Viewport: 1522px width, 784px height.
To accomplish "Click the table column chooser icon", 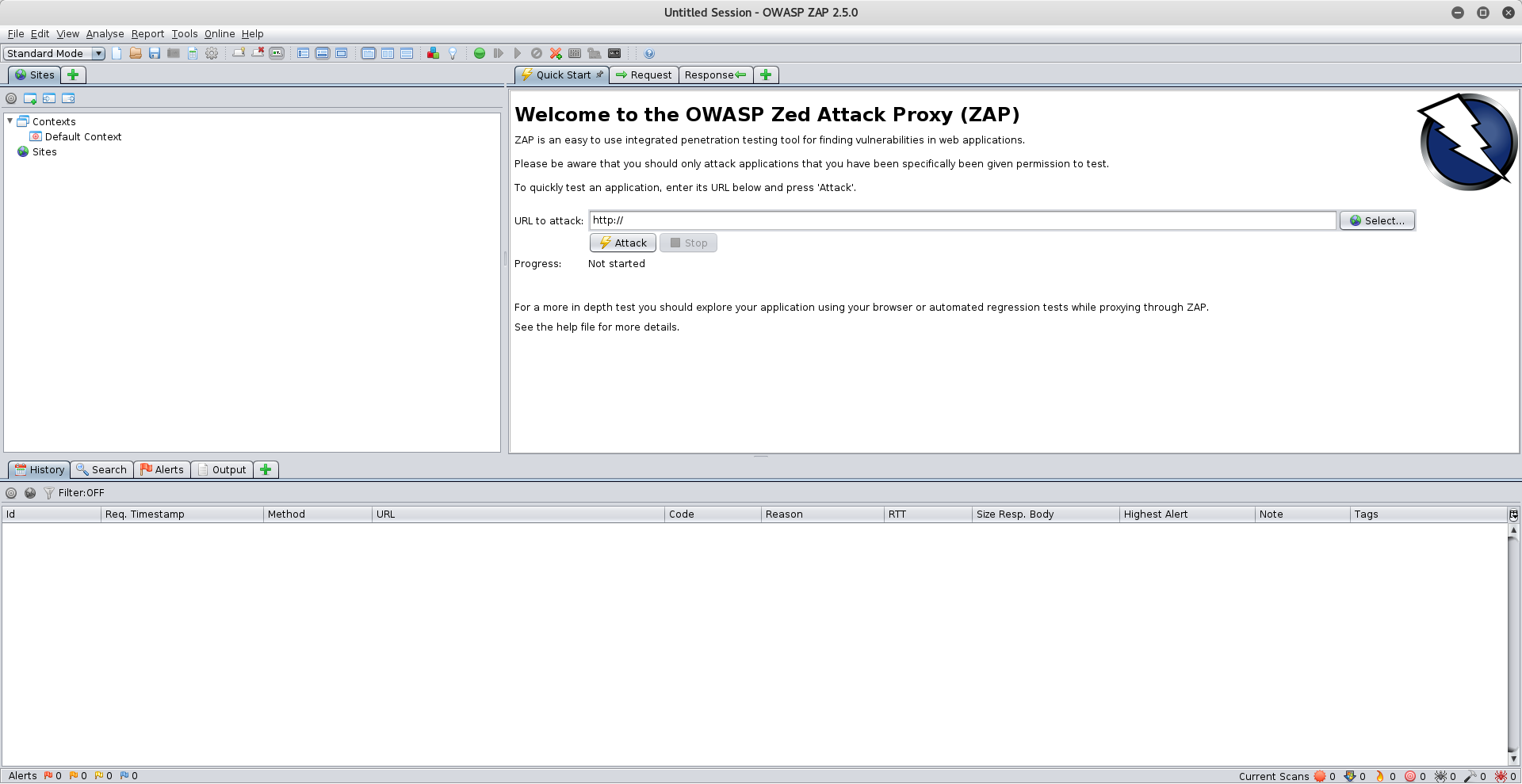I will [x=1513, y=514].
